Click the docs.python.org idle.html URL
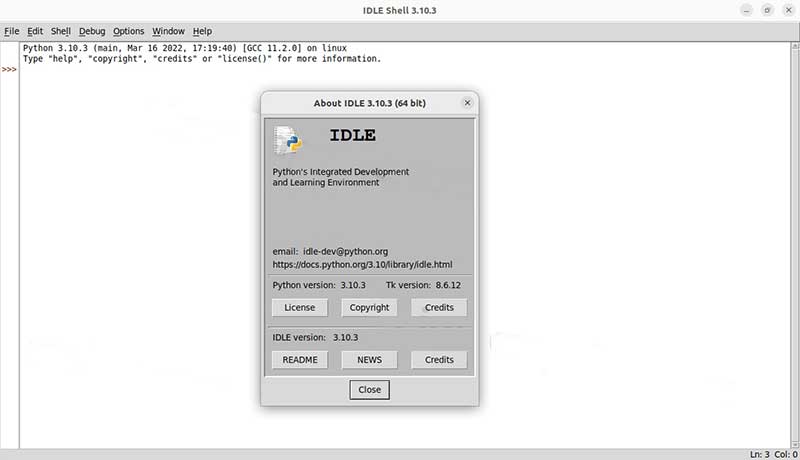The image size is (800, 460). click(362, 265)
